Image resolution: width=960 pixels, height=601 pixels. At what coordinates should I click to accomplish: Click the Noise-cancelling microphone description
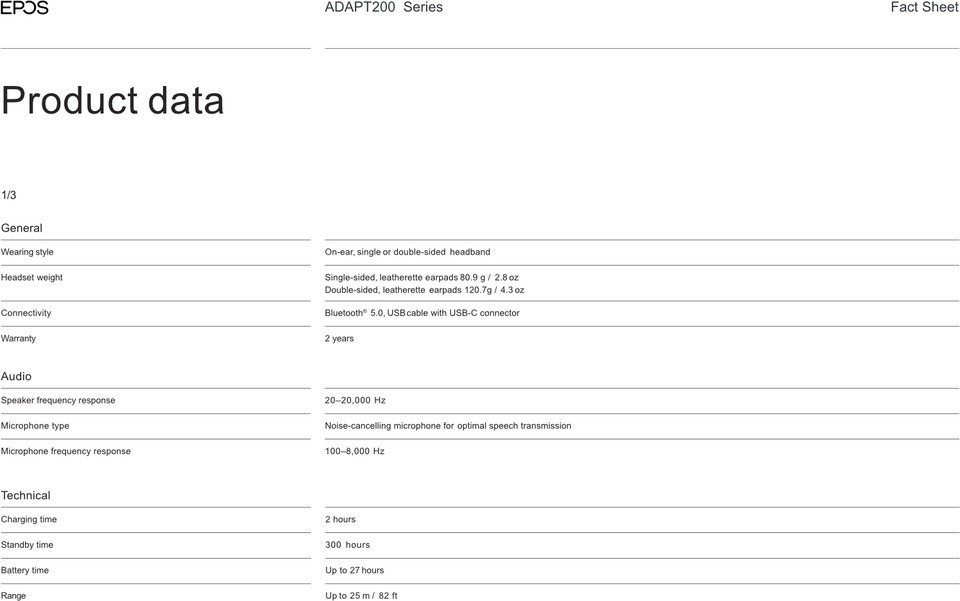[x=448, y=426]
